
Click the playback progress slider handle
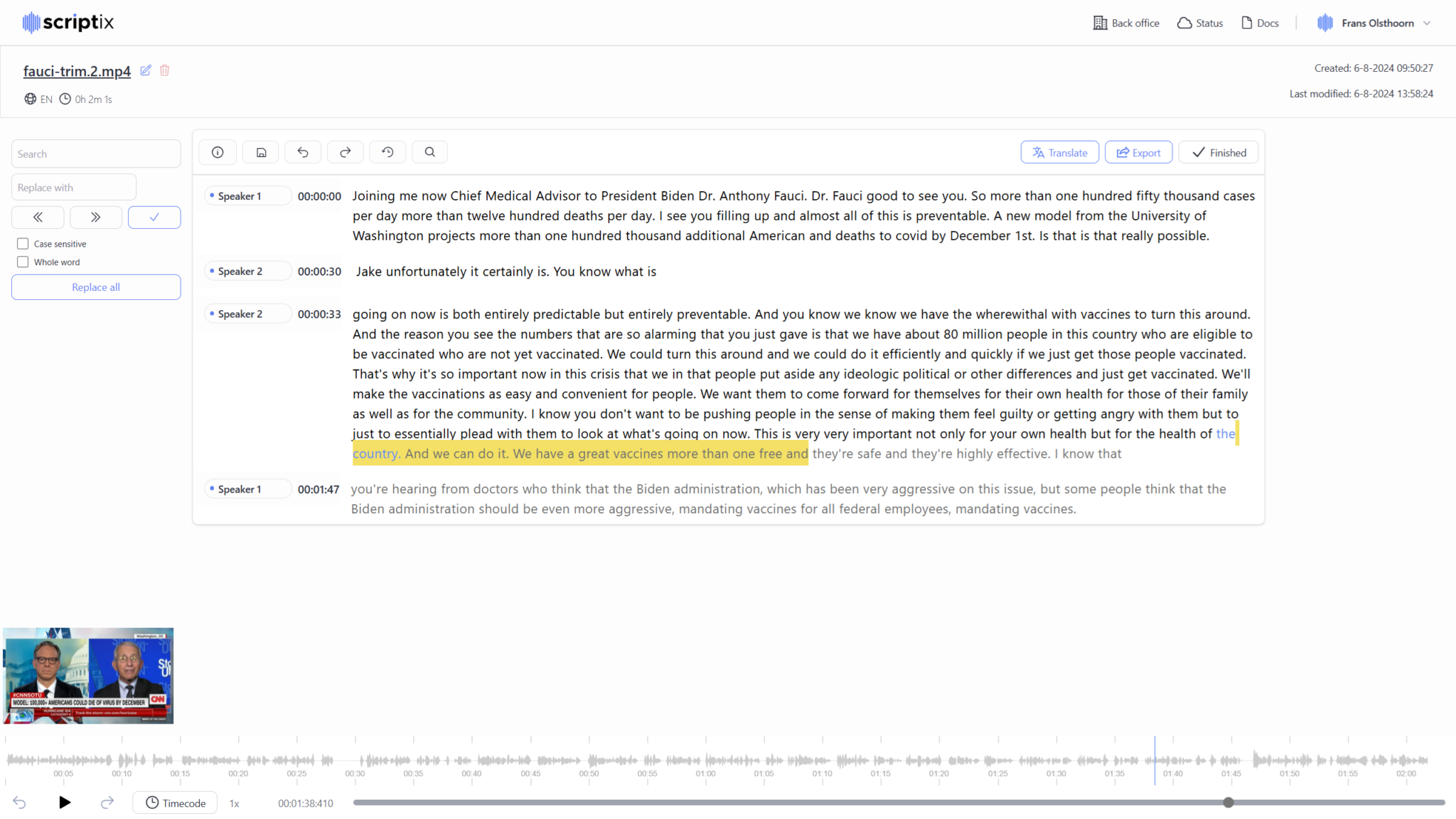1228,803
